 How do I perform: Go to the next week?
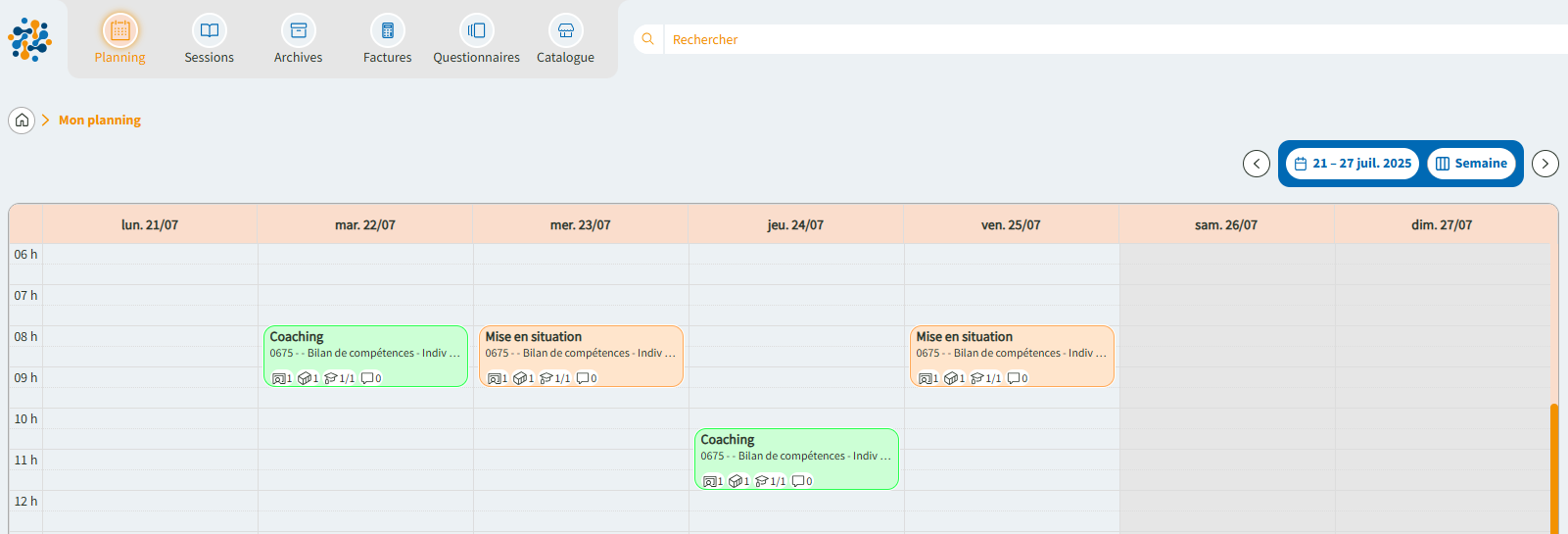click(1544, 164)
